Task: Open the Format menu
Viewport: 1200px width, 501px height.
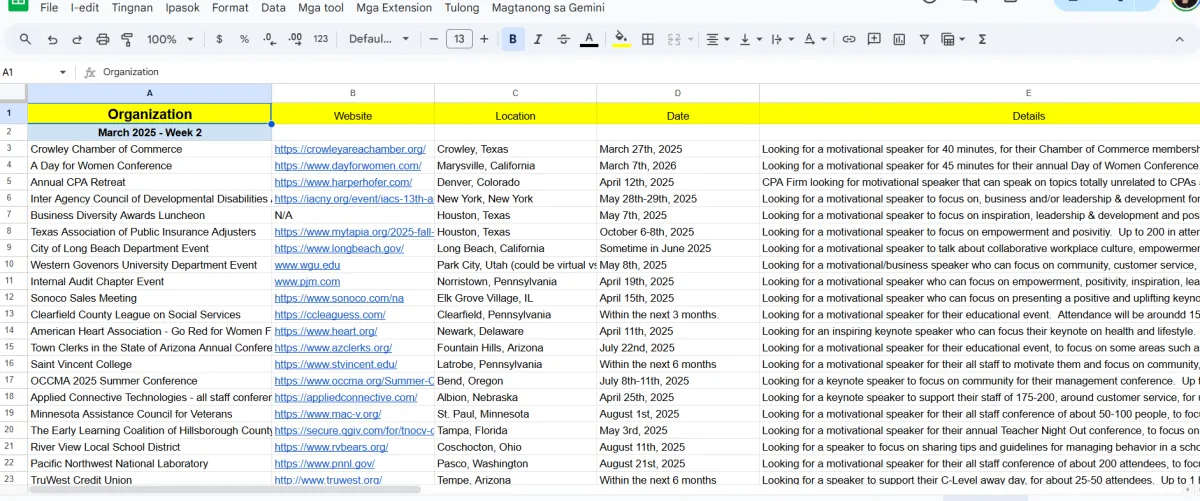Action: coord(230,7)
